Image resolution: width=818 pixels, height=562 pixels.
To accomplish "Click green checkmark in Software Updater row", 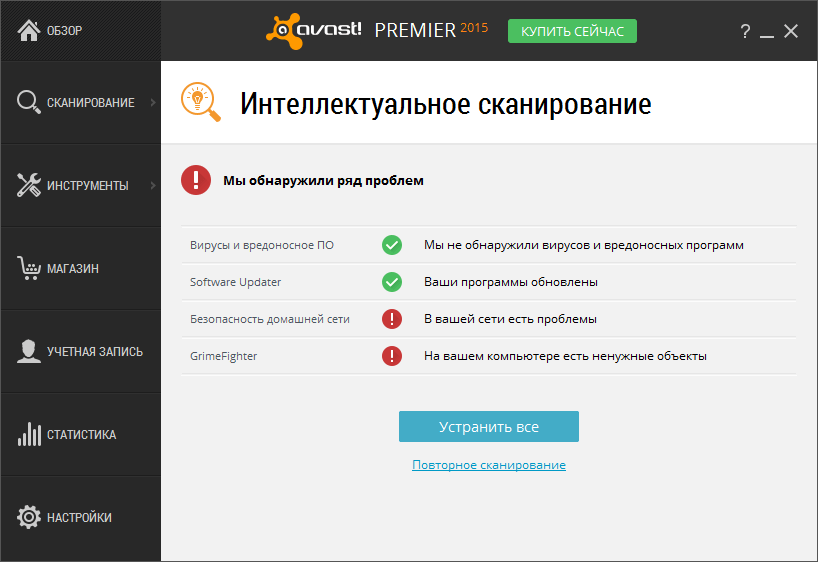I will pyautogui.click(x=392, y=282).
